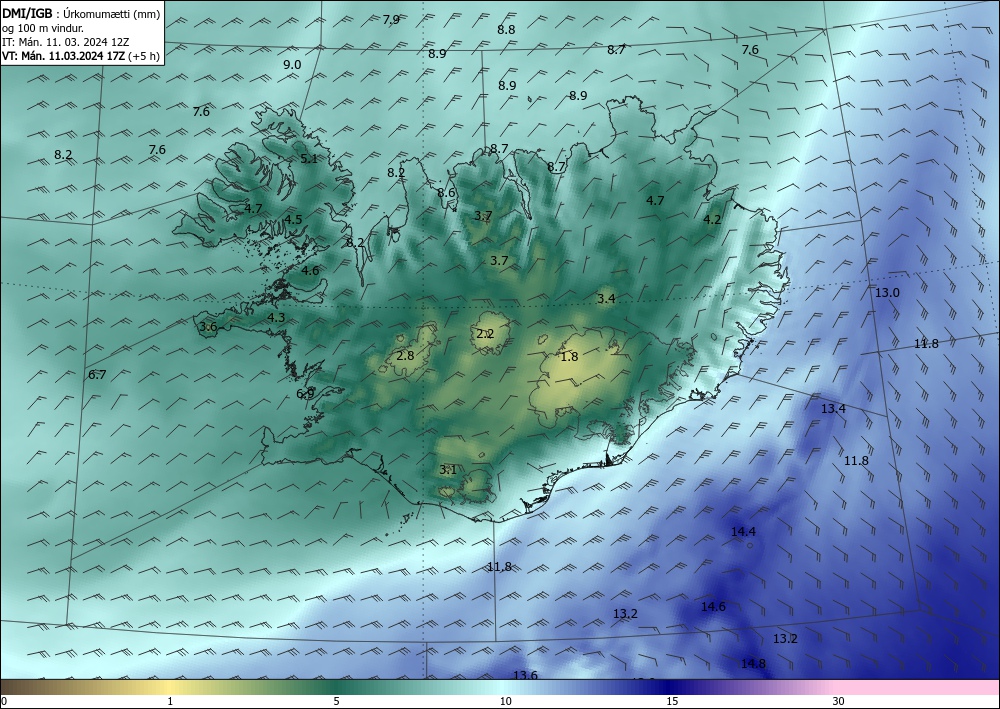Image resolution: width=1000 pixels, height=709 pixels.
Task: Click the '10' tick on the color scale
Action: (x=506, y=702)
